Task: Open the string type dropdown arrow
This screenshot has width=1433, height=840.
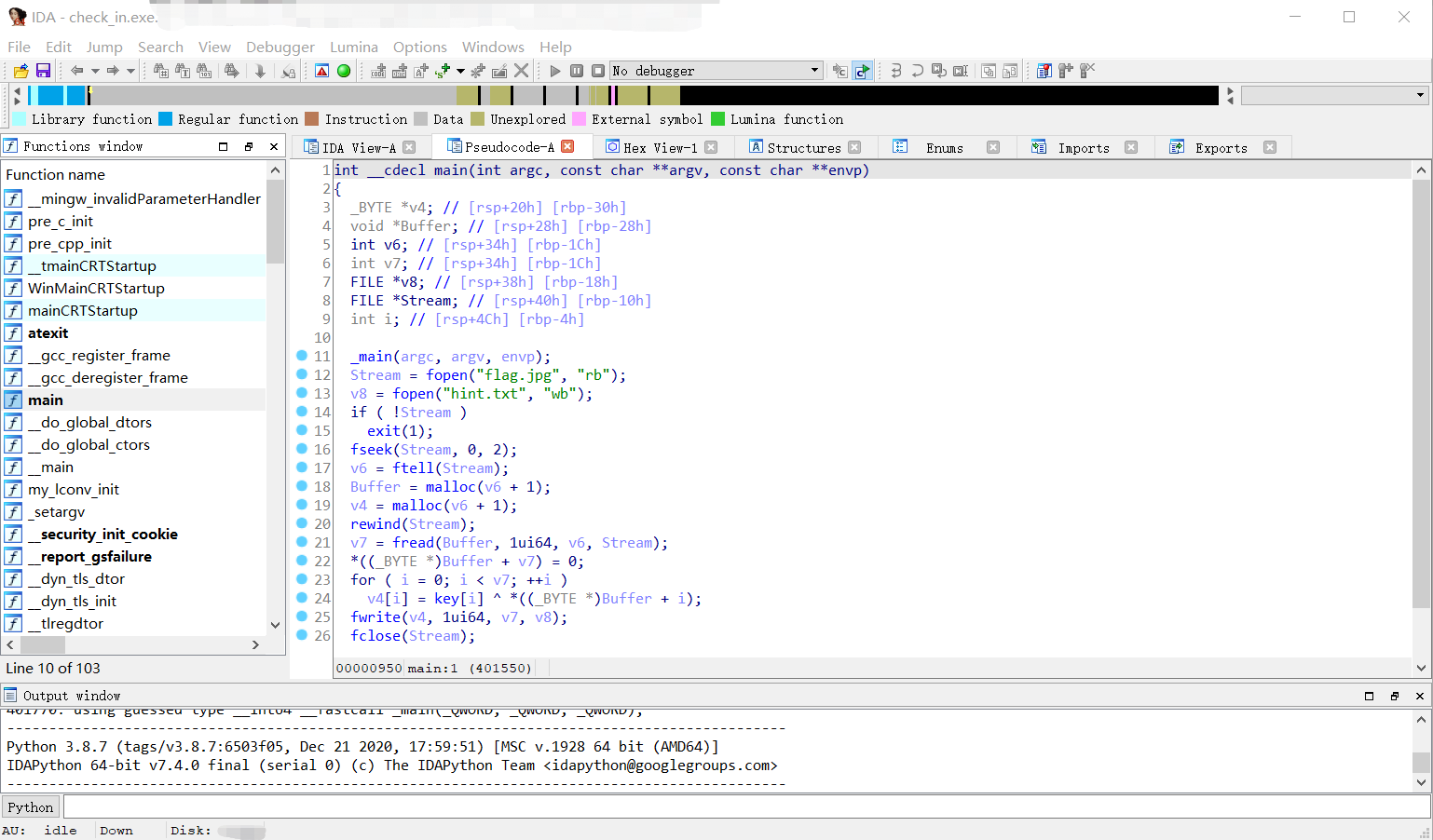Action: 460,71
